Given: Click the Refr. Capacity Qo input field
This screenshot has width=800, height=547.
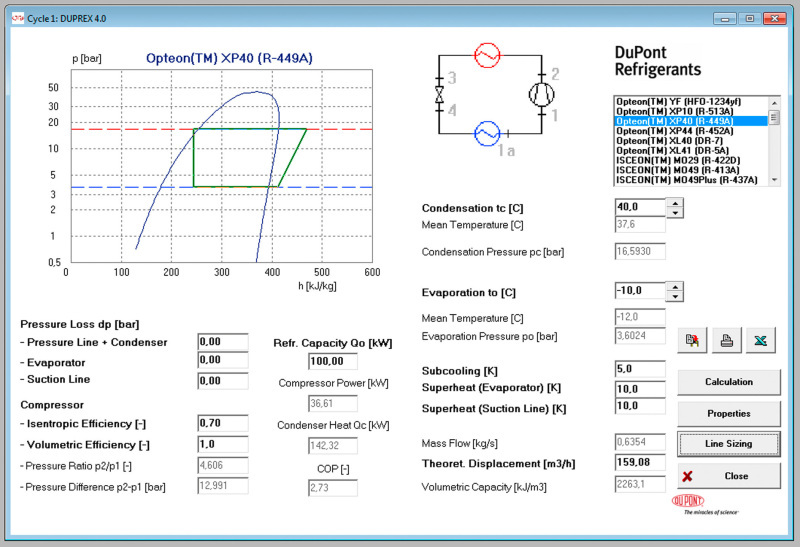Looking at the screenshot, I should 333,361.
